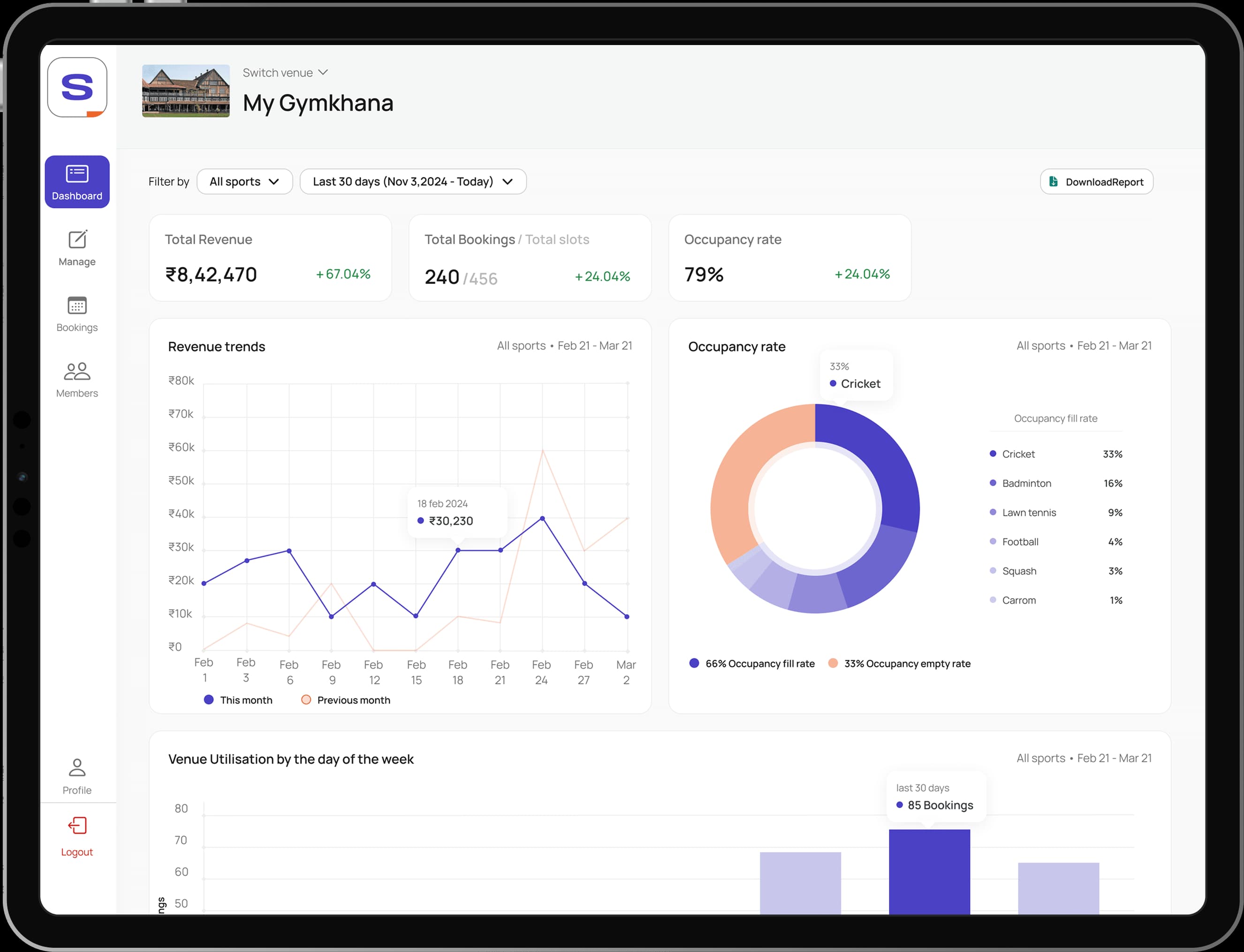Open the Last 30 days date dropdown
Viewport: 1244px width, 952px height.
tap(412, 181)
